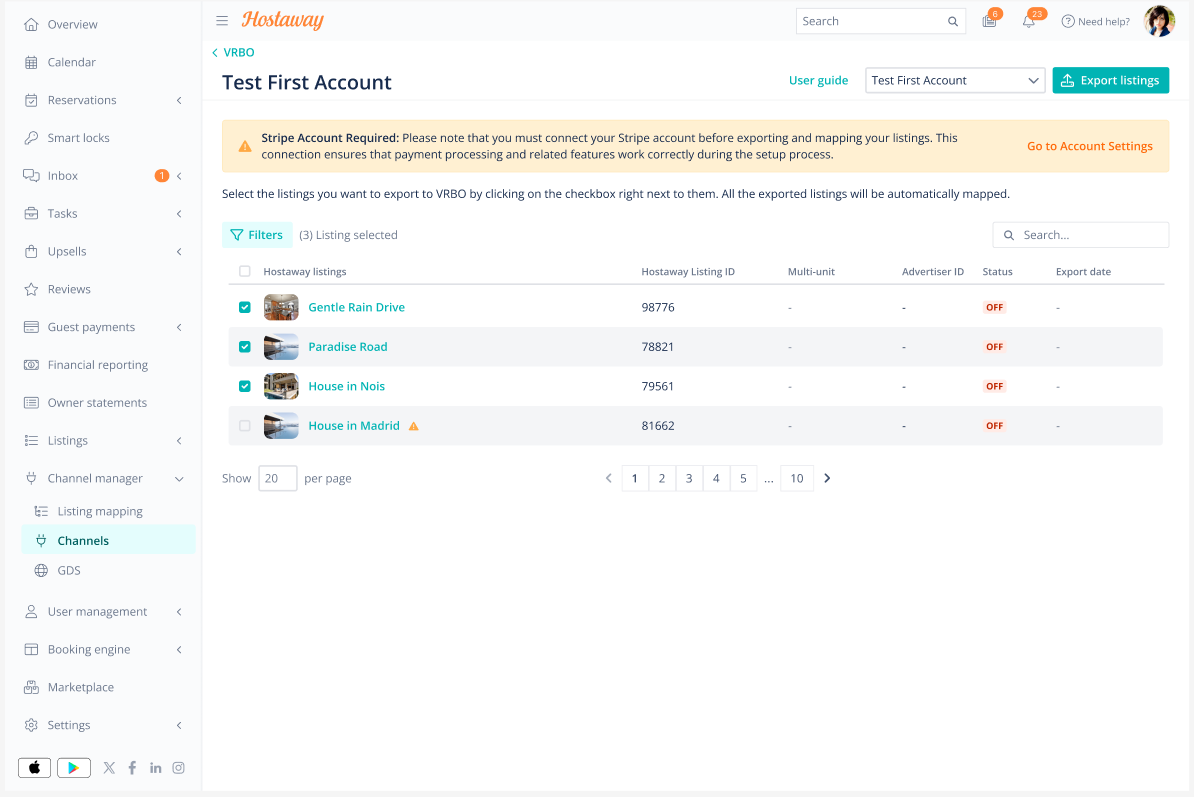Click the GDS globe icon
Image resolution: width=1194 pixels, height=797 pixels.
pos(41,570)
